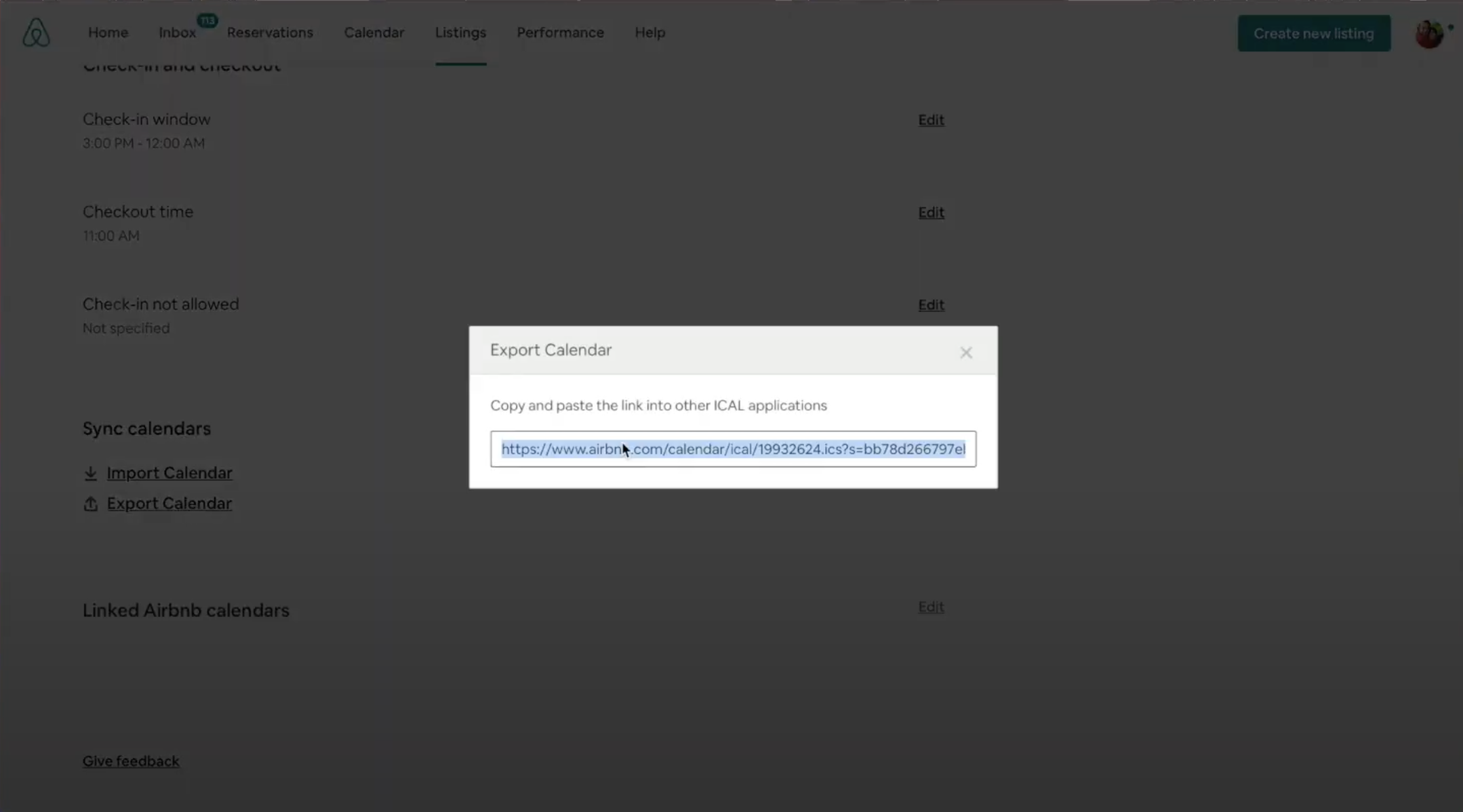Select the Listings tab
This screenshot has width=1463, height=812.
[x=460, y=33]
